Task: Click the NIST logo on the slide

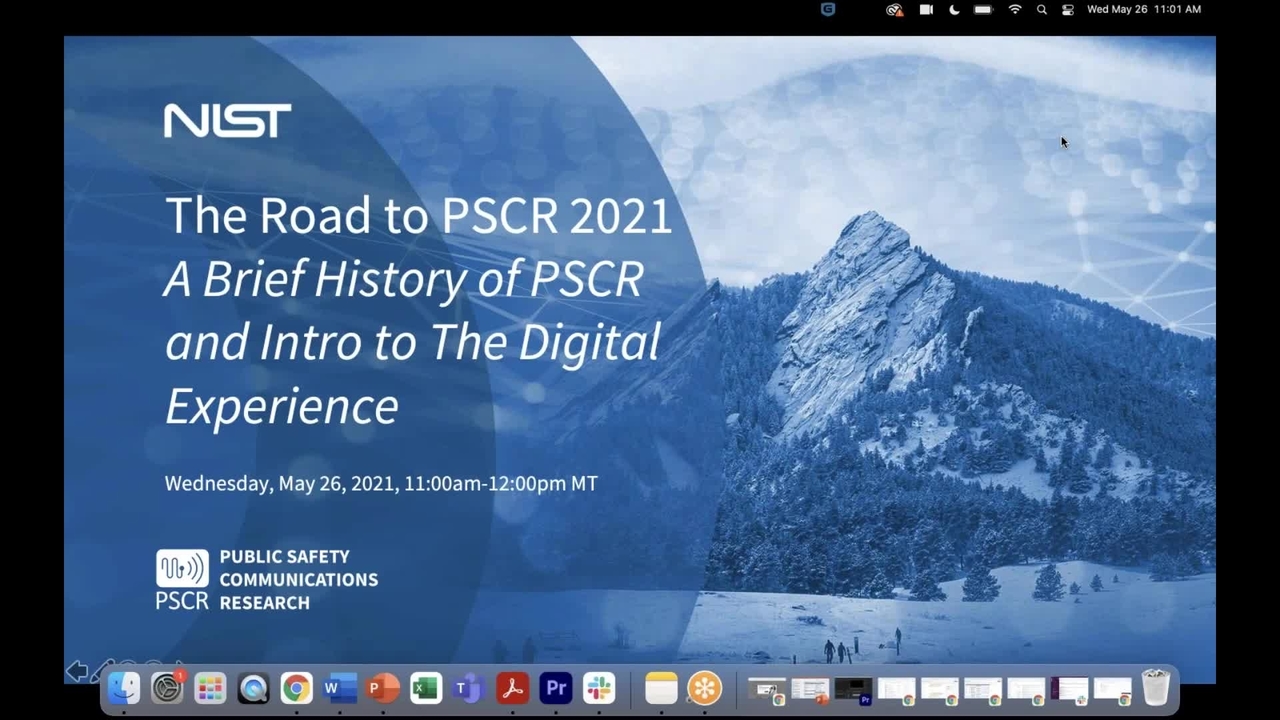Action: click(228, 121)
